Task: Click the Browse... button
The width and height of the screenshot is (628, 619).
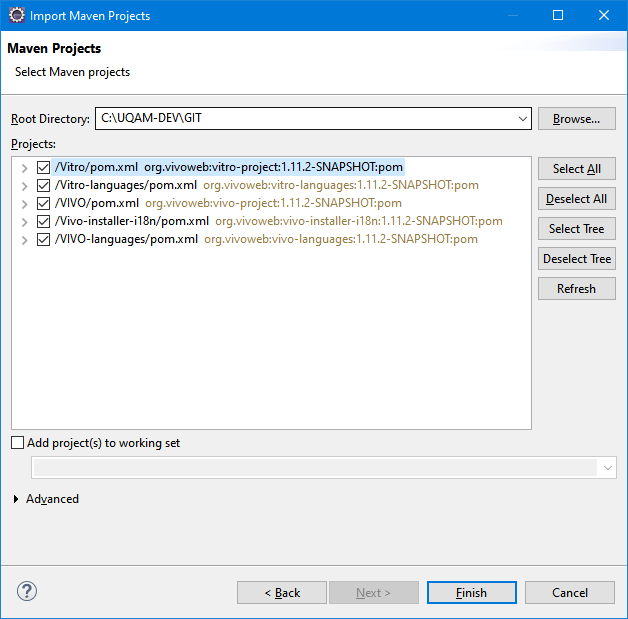Action: (576, 119)
